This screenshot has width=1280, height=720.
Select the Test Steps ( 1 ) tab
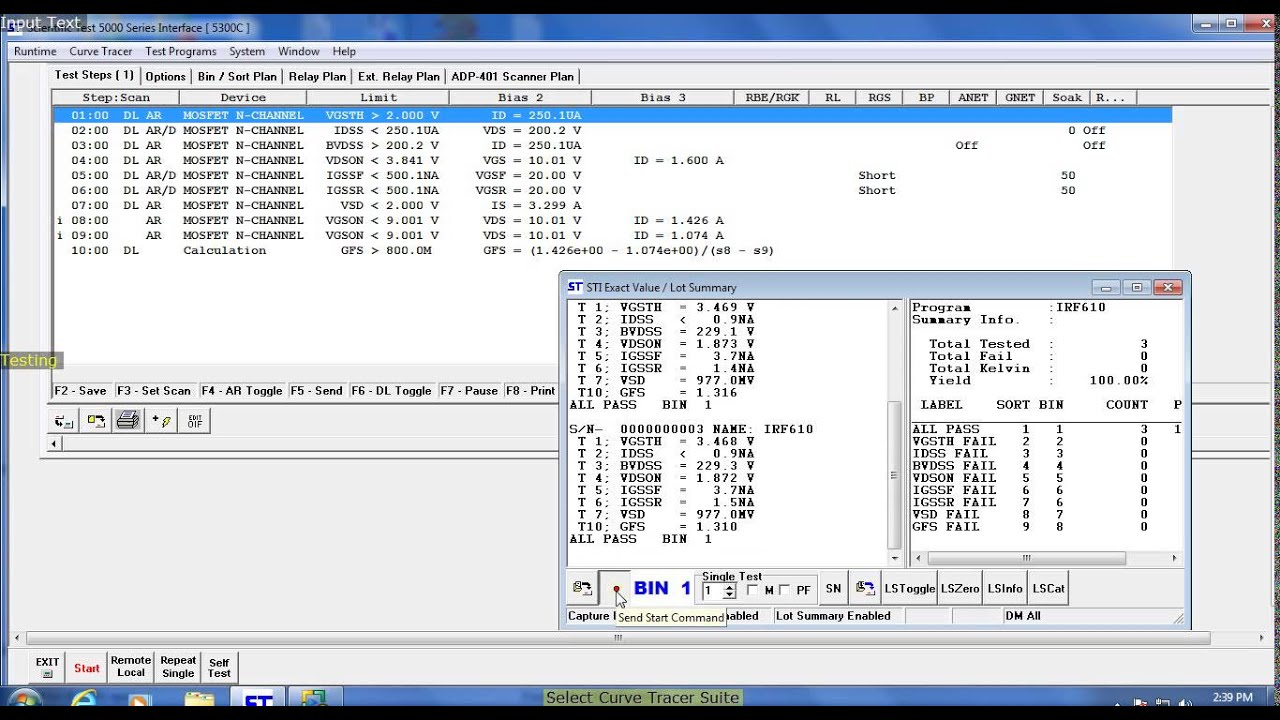coord(94,75)
